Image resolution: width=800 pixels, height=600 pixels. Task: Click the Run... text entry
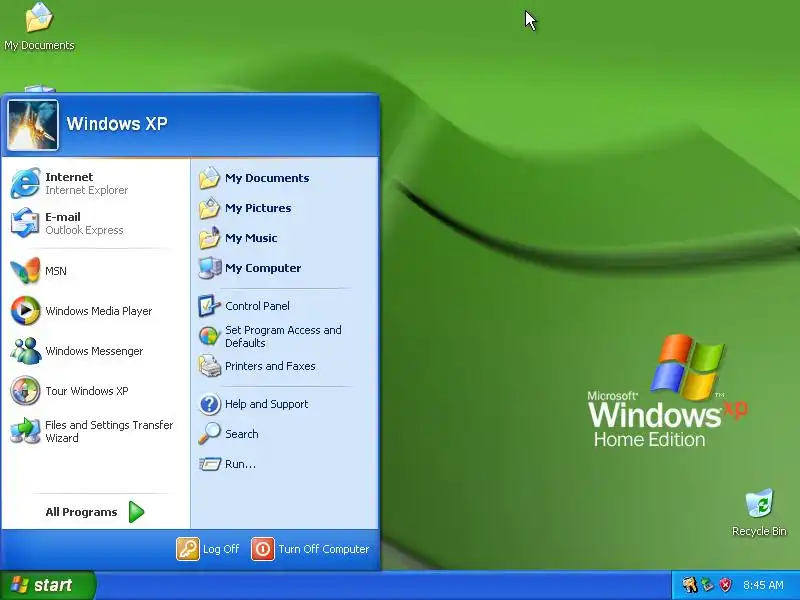[240, 464]
